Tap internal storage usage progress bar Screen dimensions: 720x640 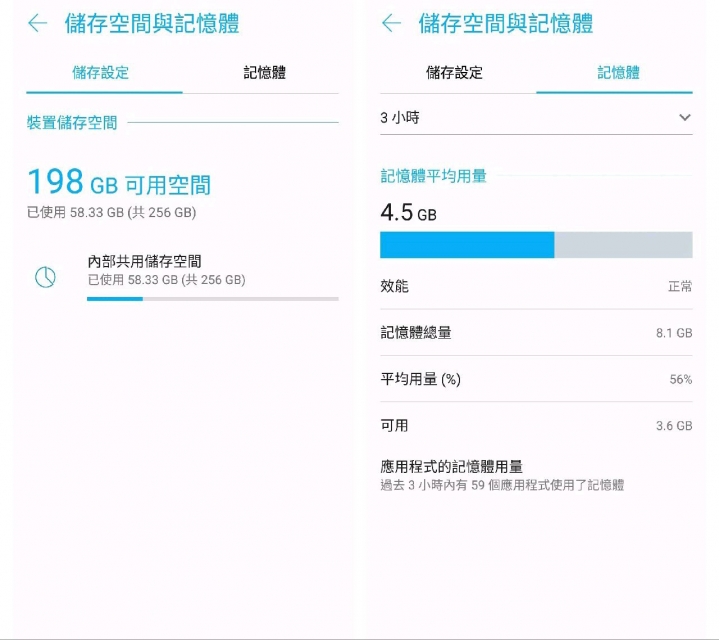point(213,299)
